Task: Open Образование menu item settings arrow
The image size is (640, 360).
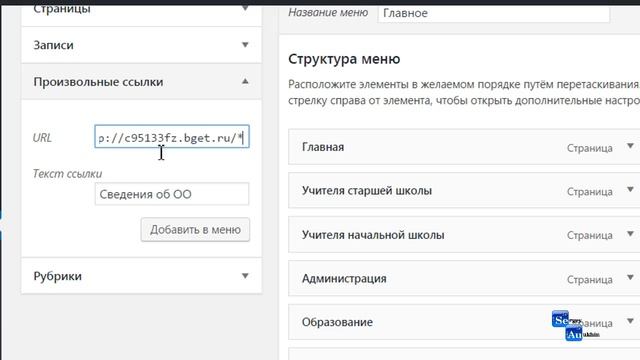Action: click(630, 321)
